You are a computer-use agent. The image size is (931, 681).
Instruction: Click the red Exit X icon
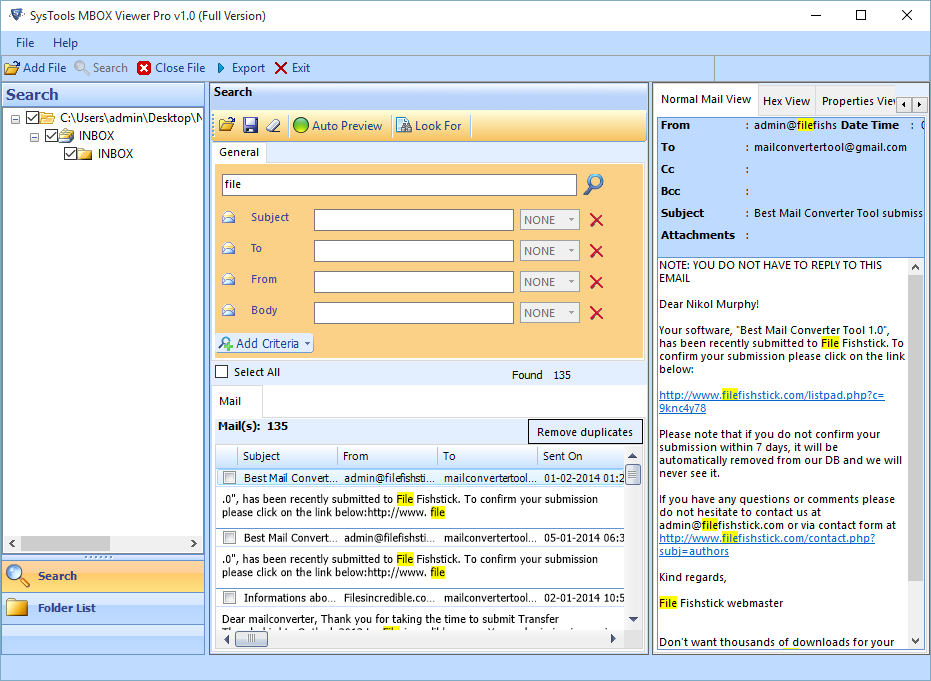(x=281, y=68)
